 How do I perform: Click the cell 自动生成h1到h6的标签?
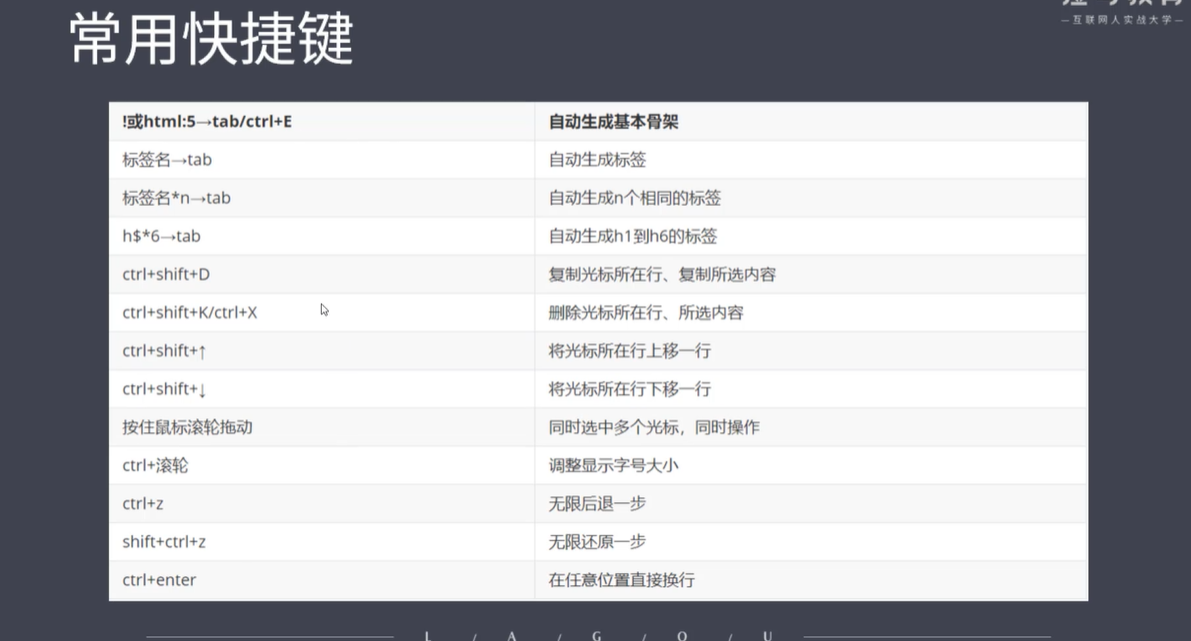[x=811, y=236]
